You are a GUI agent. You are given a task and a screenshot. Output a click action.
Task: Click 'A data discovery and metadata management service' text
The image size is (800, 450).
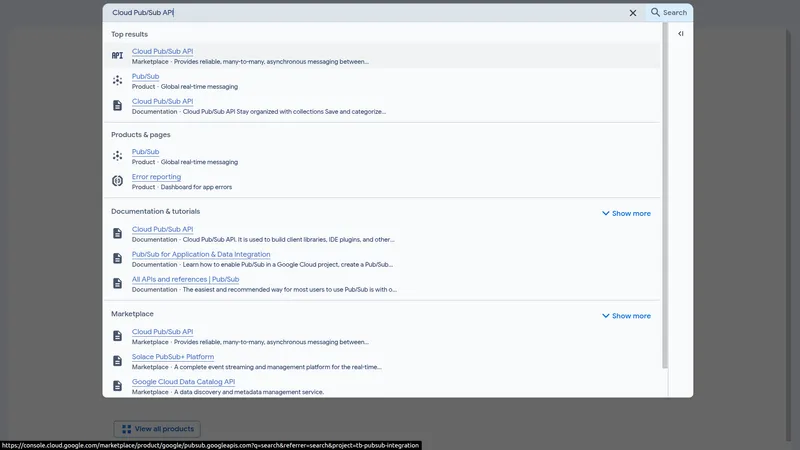point(249,392)
